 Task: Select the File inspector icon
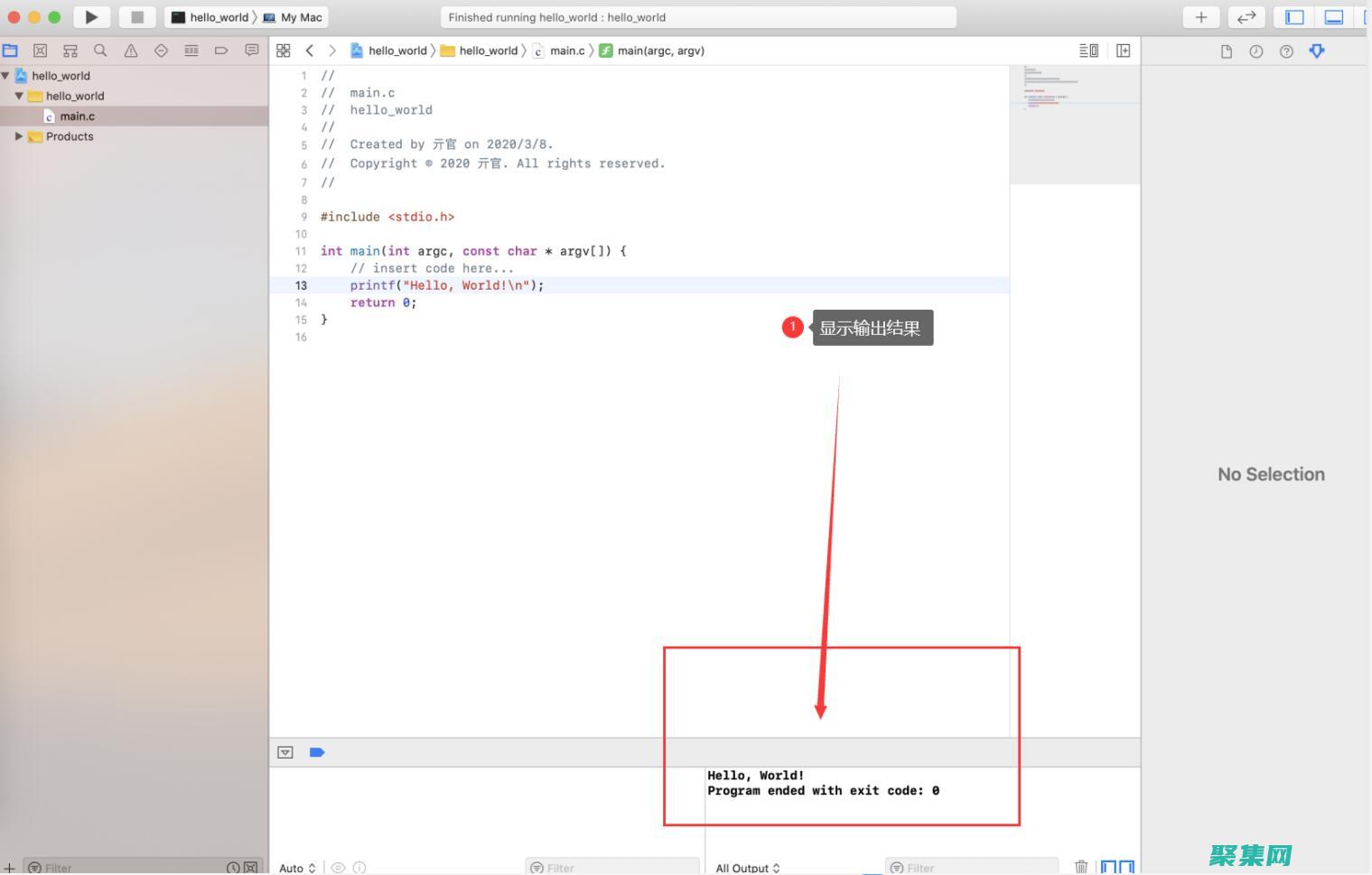pyautogui.click(x=1226, y=51)
